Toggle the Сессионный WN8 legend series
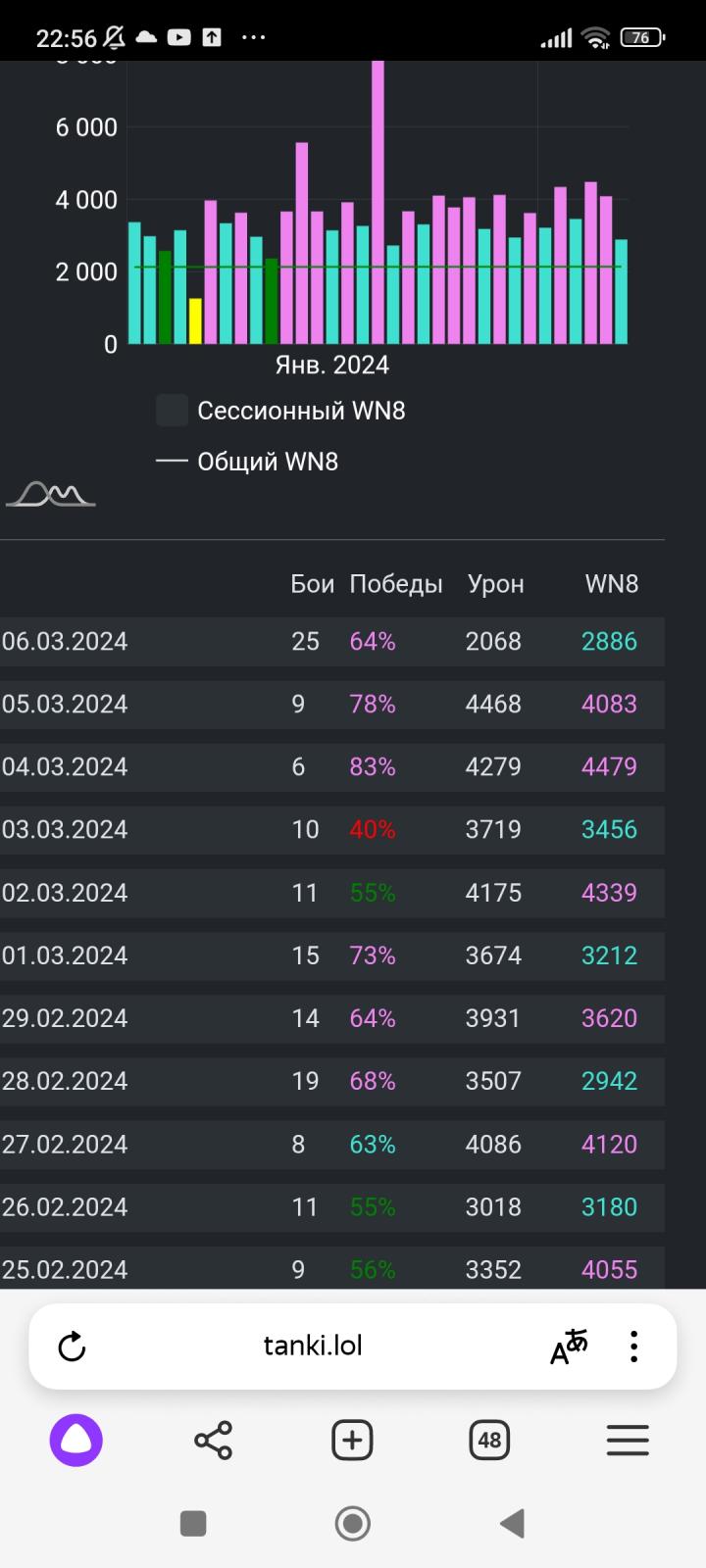Image resolution: width=706 pixels, height=1568 pixels. coord(280,411)
